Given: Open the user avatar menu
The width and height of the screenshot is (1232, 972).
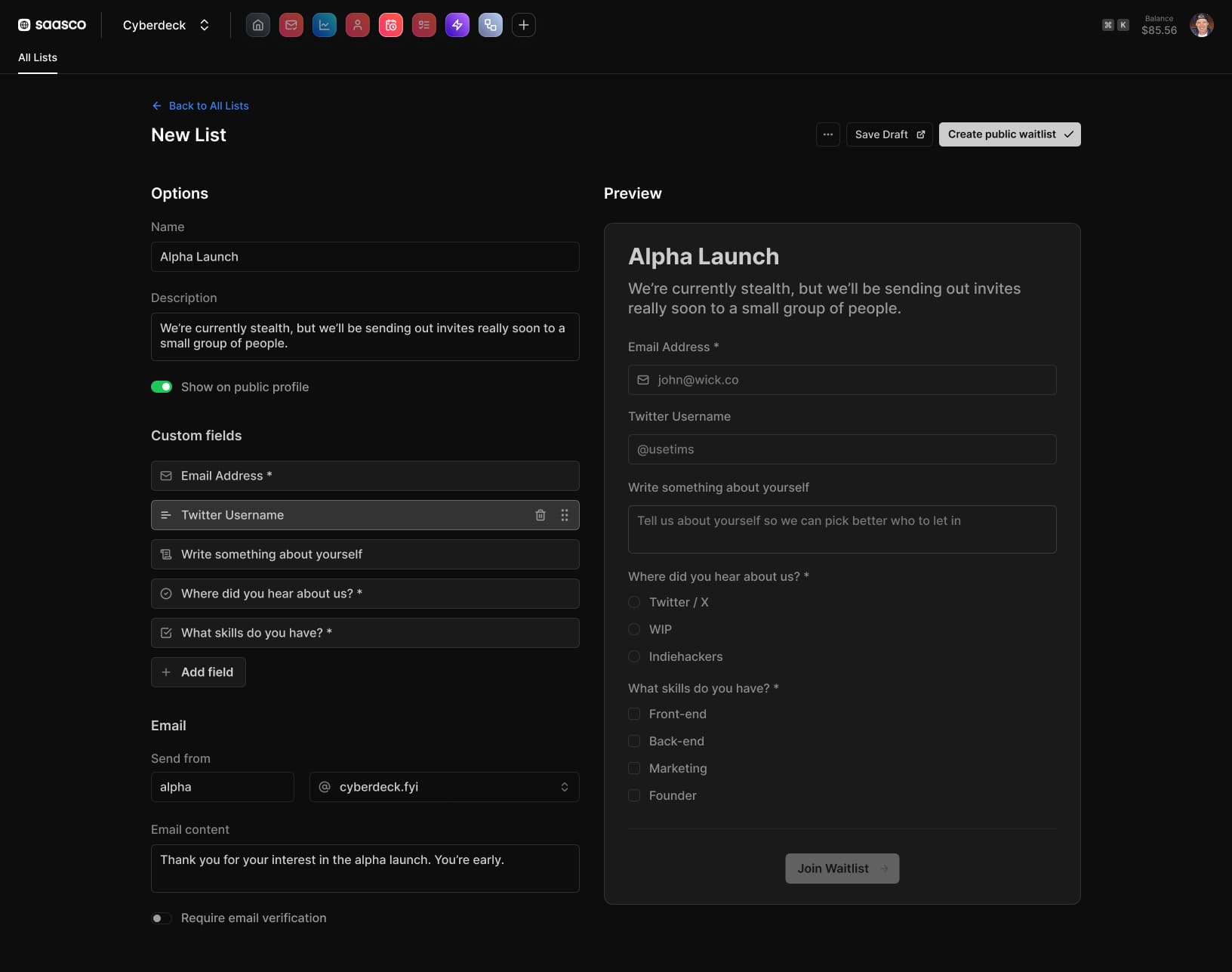Looking at the screenshot, I should pyautogui.click(x=1201, y=25).
